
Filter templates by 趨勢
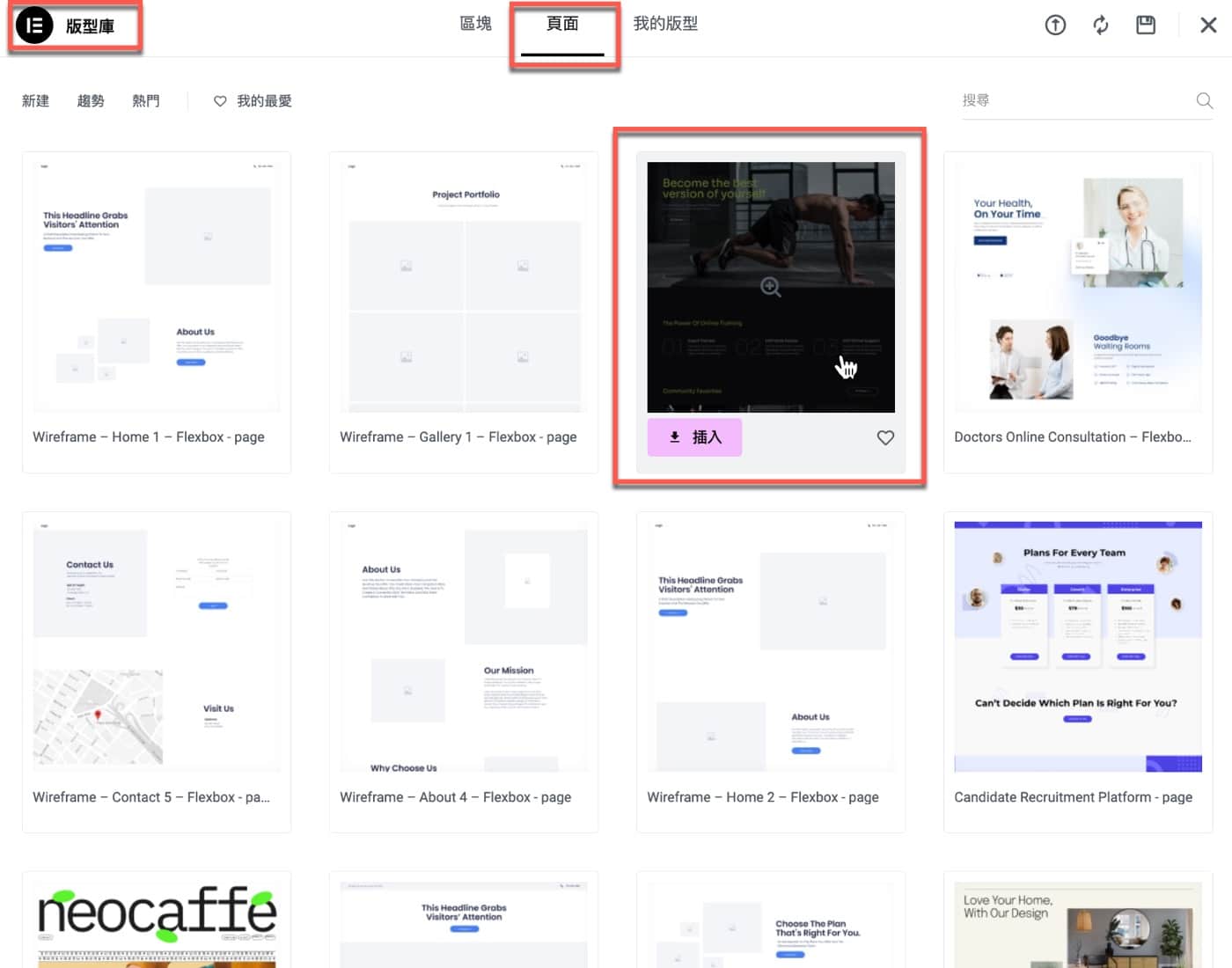coord(91,101)
